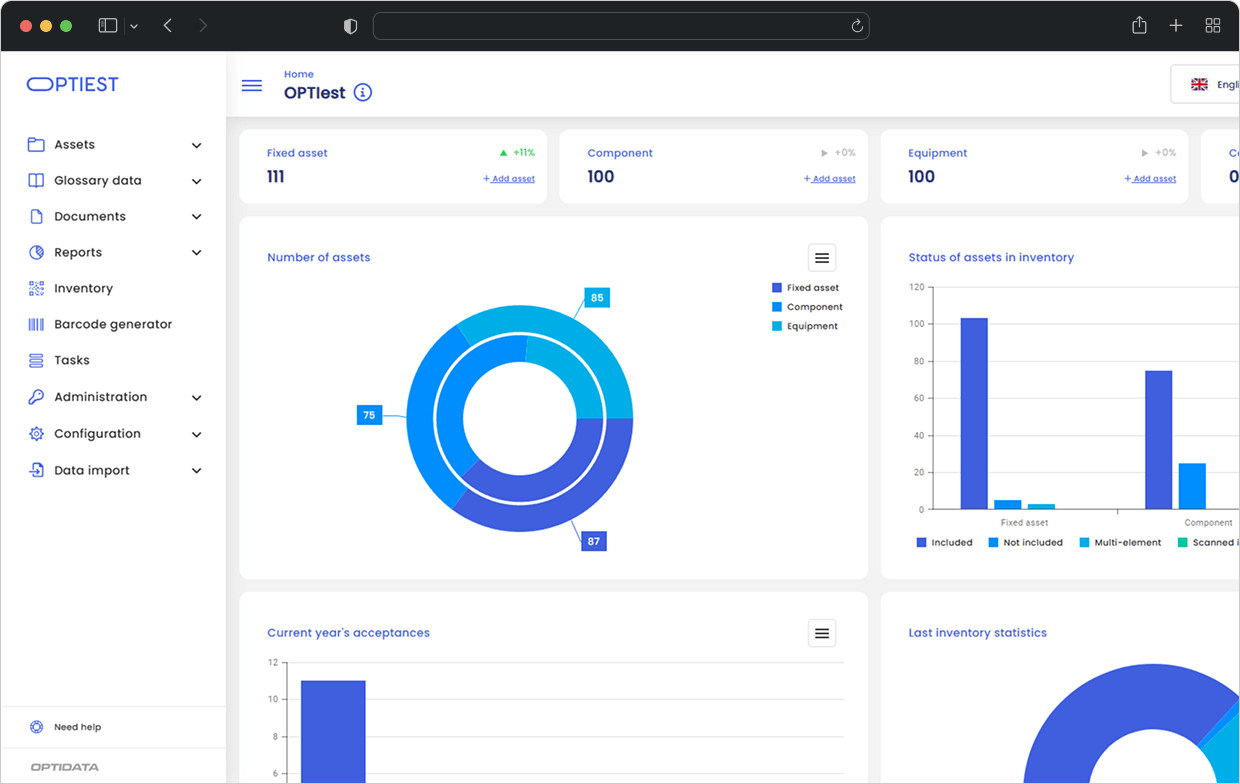Viewport: 1240px width, 784px height.
Task: Click Add asset link in Equipment card
Action: [1150, 179]
